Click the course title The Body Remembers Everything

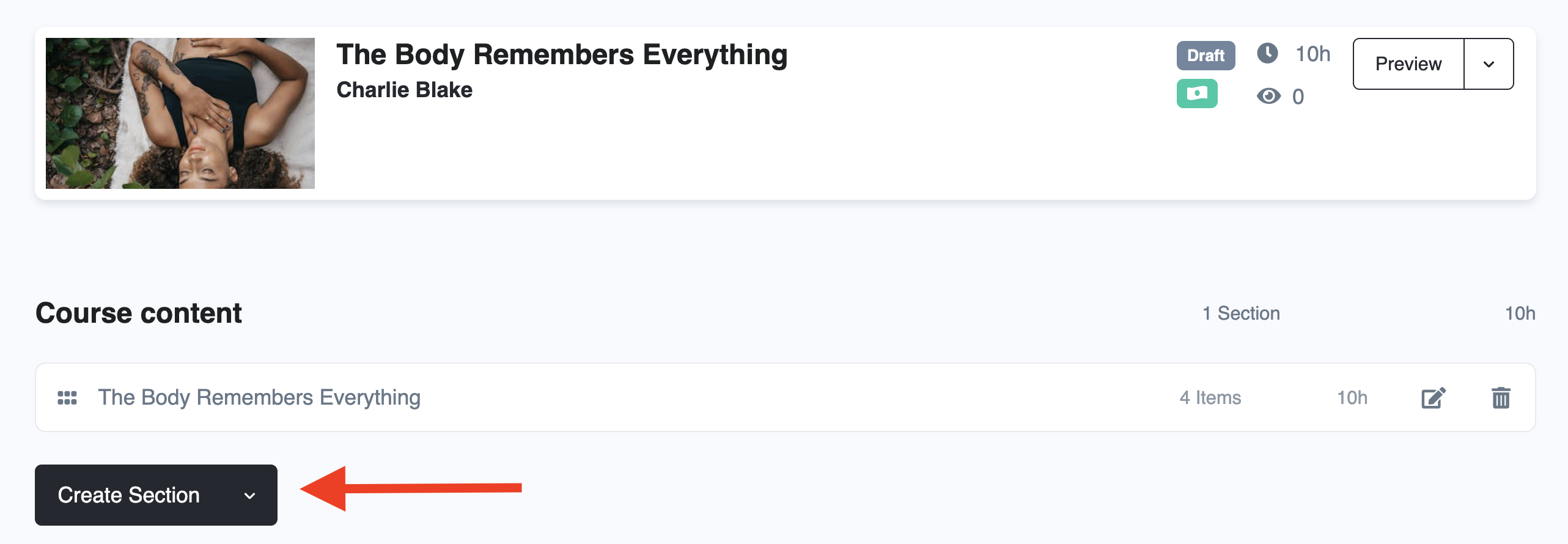click(562, 55)
